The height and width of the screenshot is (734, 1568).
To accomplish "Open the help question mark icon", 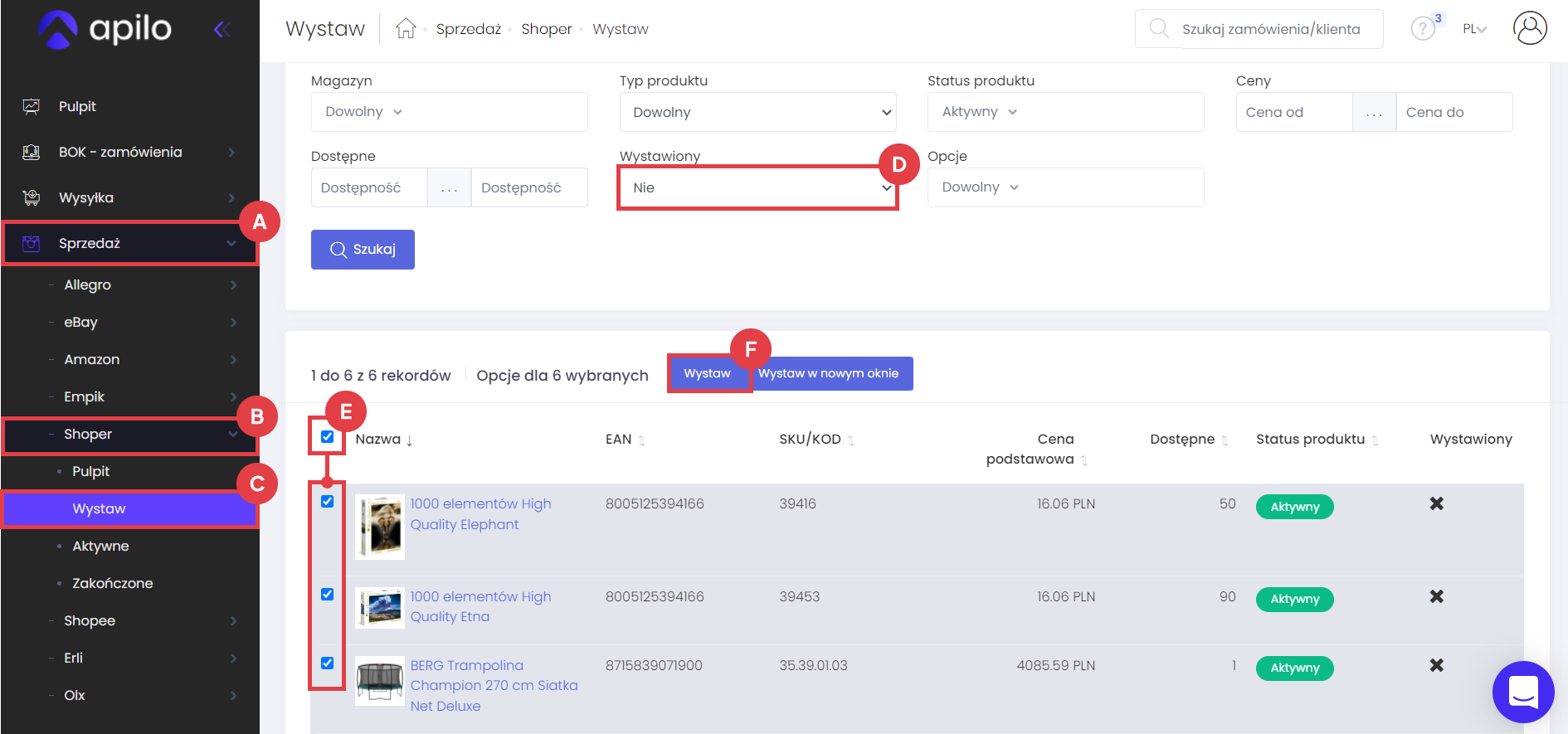I will click(1422, 29).
